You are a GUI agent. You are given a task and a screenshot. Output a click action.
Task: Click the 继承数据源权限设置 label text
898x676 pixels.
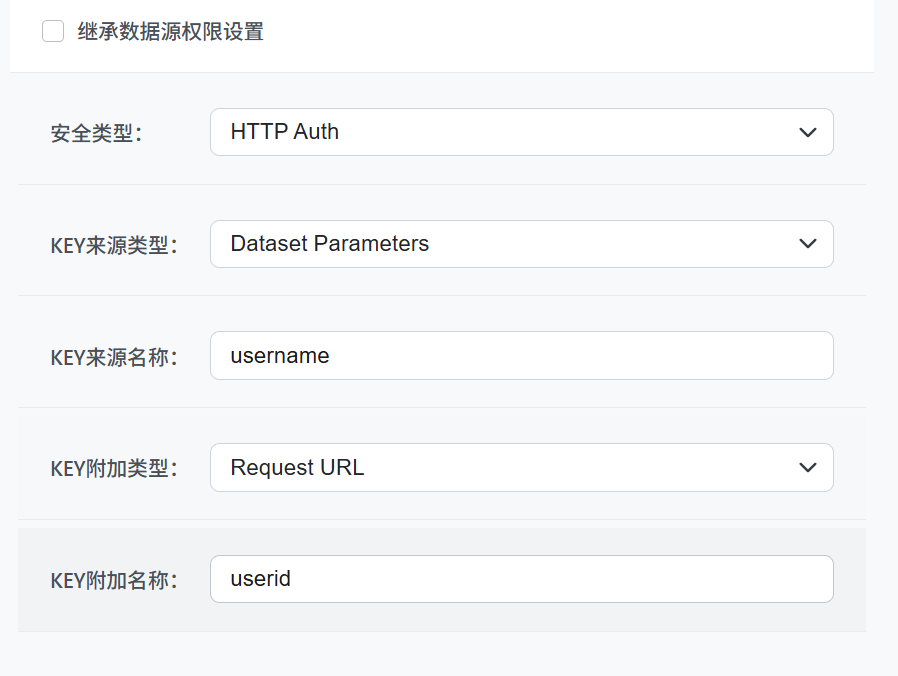171,32
